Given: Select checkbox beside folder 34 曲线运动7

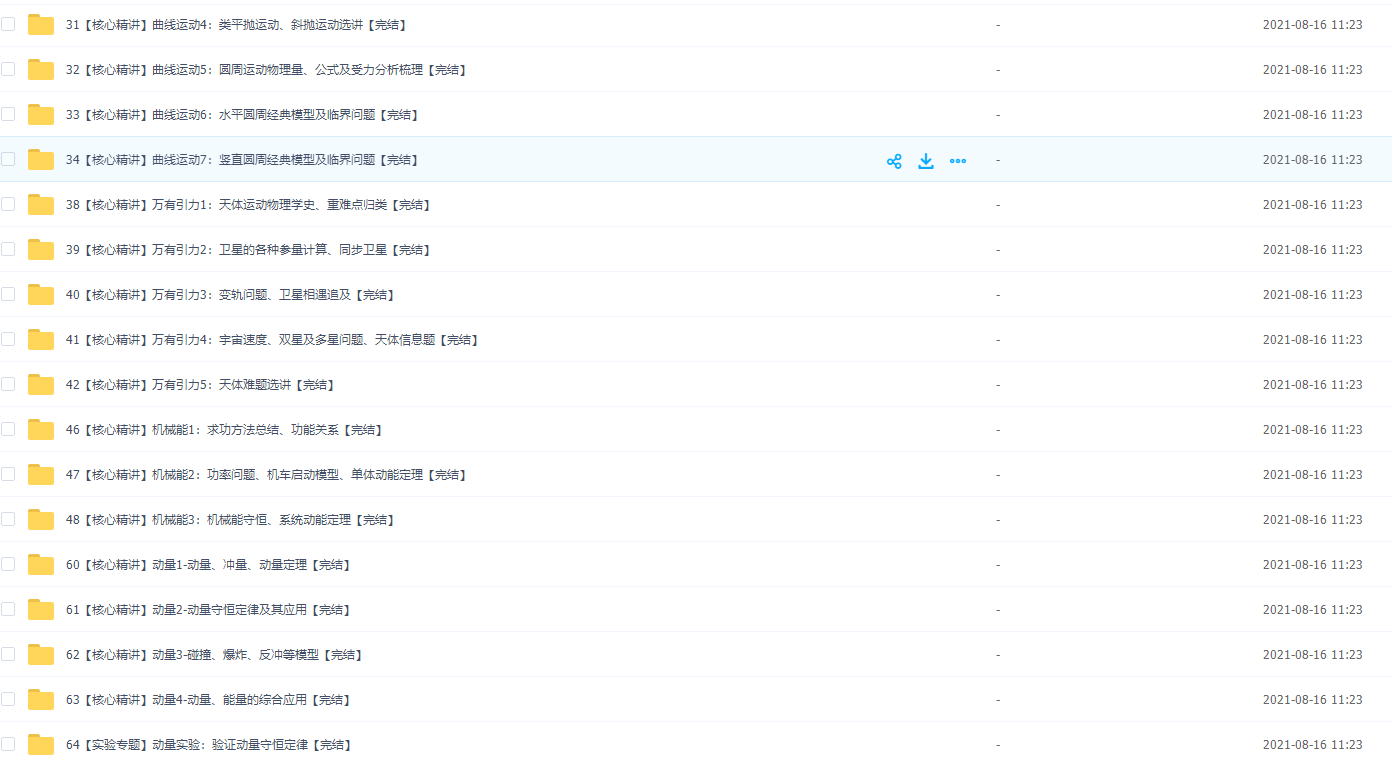Looking at the screenshot, I should point(8,159).
